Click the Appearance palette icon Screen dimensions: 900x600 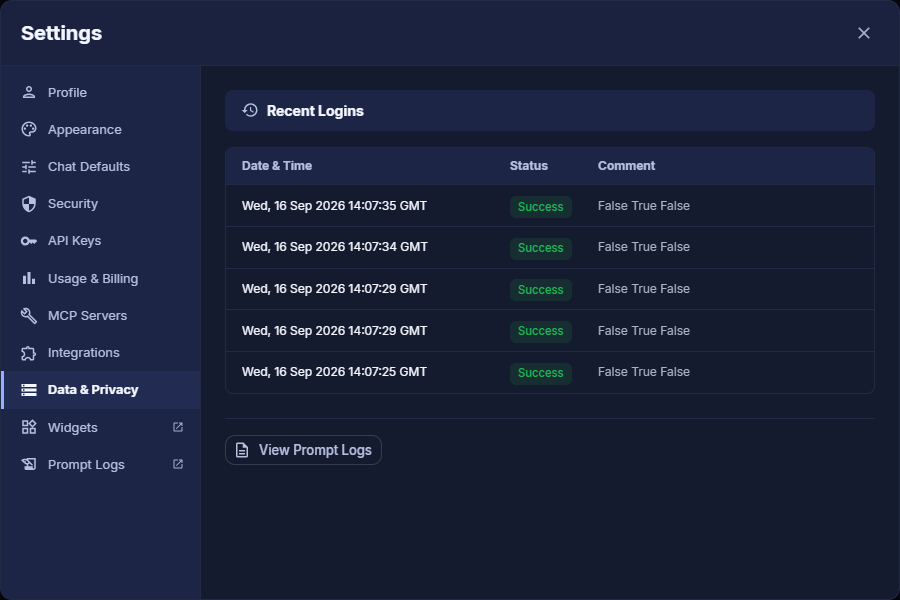click(x=29, y=130)
